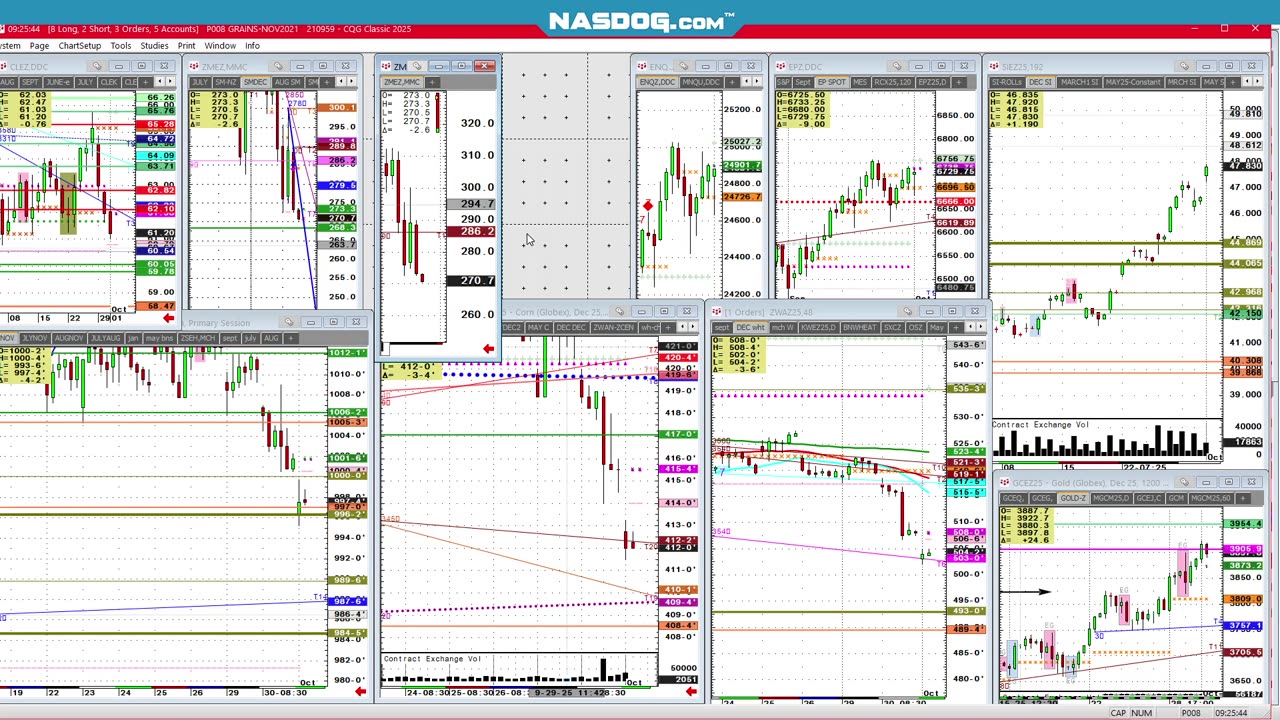The image size is (1280, 720).
Task: Click link icon in ZM chart title bar
Action: (416, 66)
